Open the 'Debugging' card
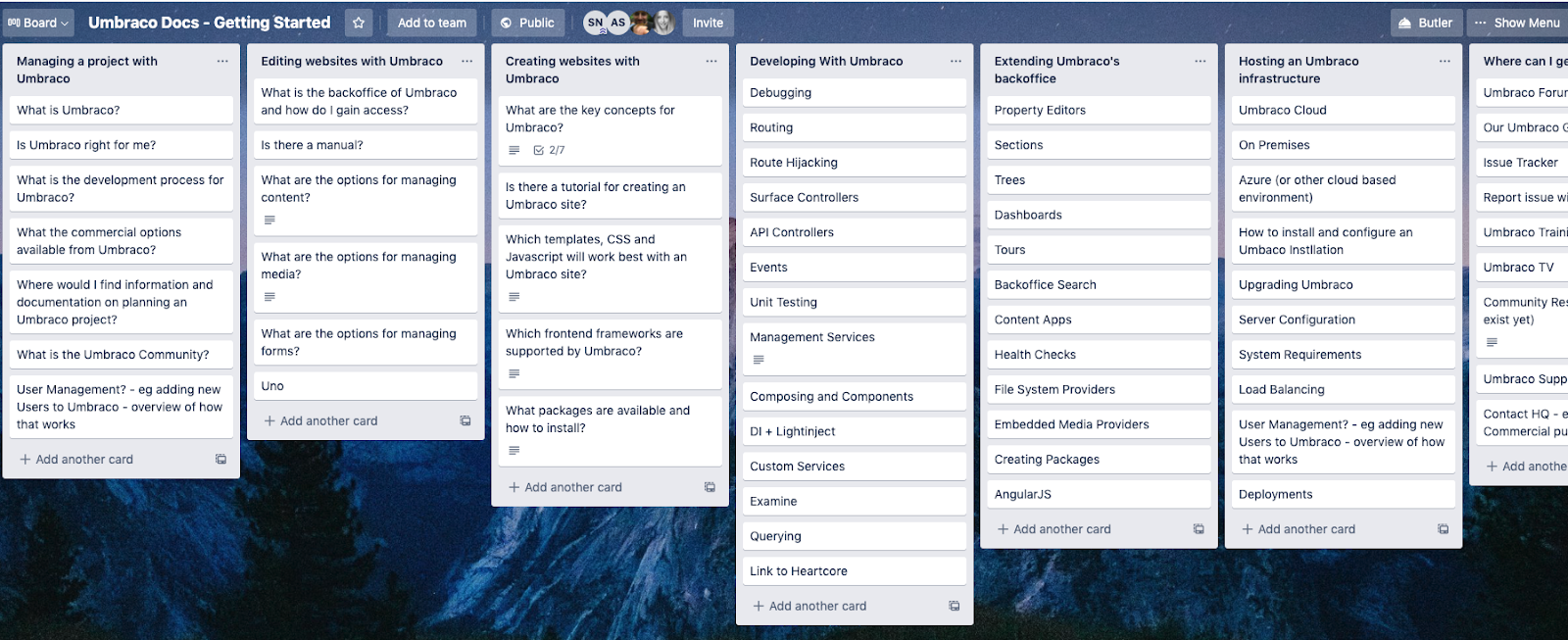1568x640 pixels. pyautogui.click(x=855, y=92)
